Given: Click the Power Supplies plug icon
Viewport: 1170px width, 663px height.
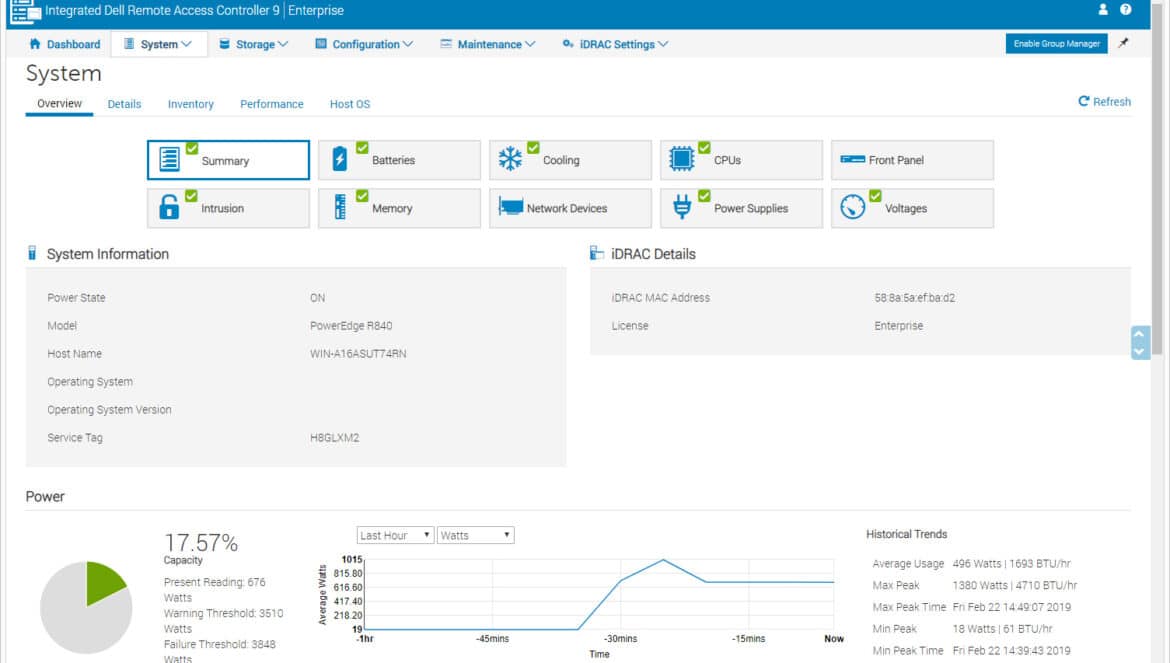Looking at the screenshot, I should point(681,207).
